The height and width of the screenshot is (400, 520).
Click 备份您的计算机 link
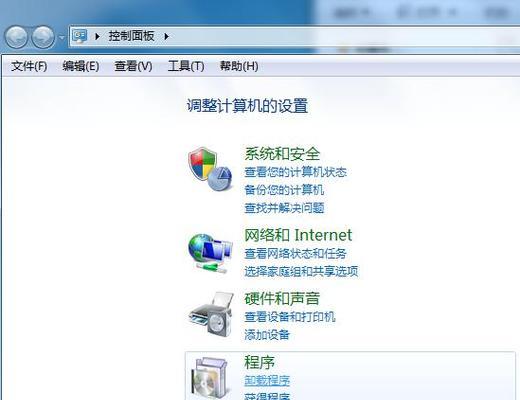(x=284, y=190)
